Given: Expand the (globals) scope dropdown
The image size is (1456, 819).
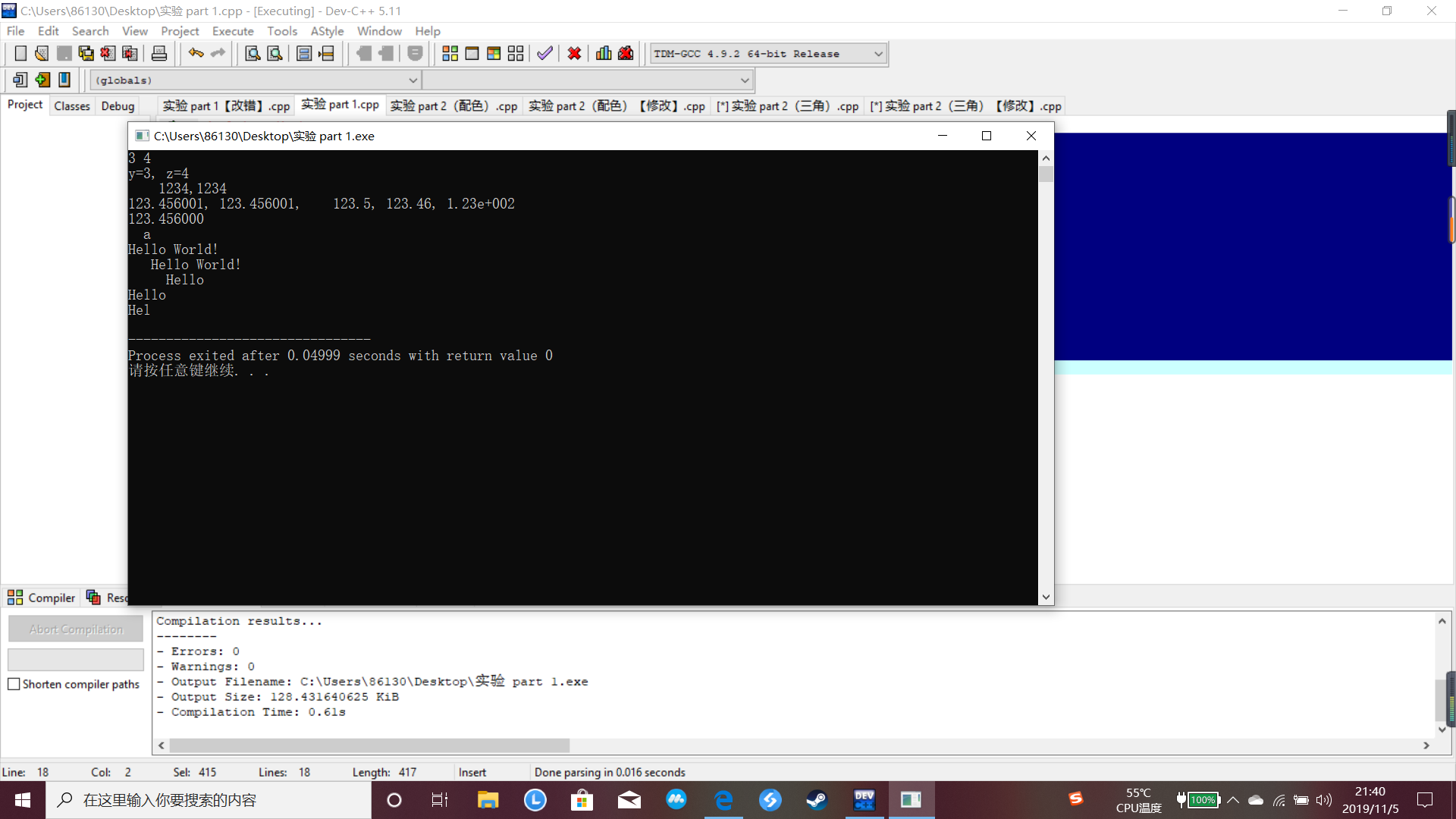Looking at the screenshot, I should click(x=413, y=80).
